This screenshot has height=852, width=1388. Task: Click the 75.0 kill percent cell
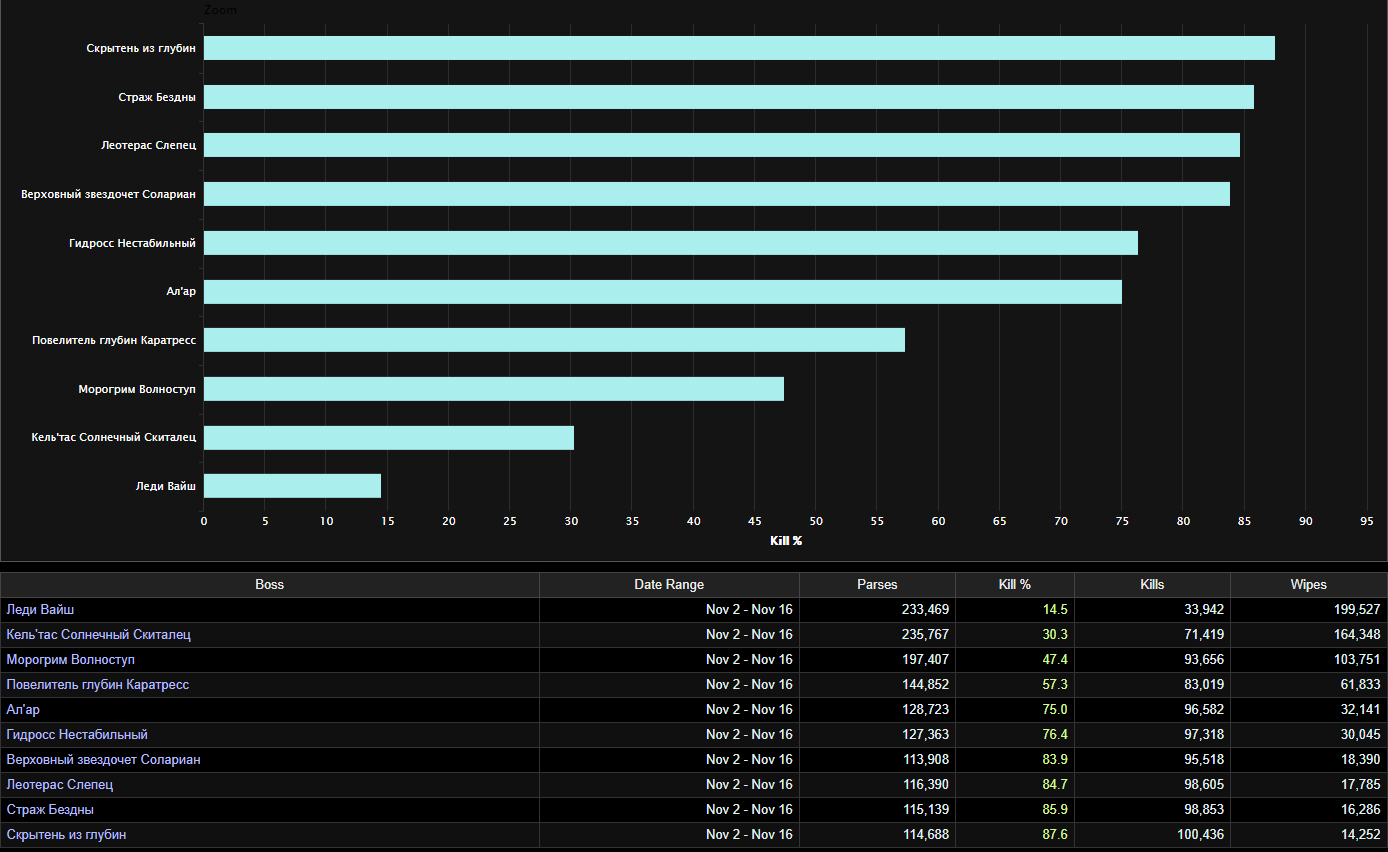click(1015, 709)
